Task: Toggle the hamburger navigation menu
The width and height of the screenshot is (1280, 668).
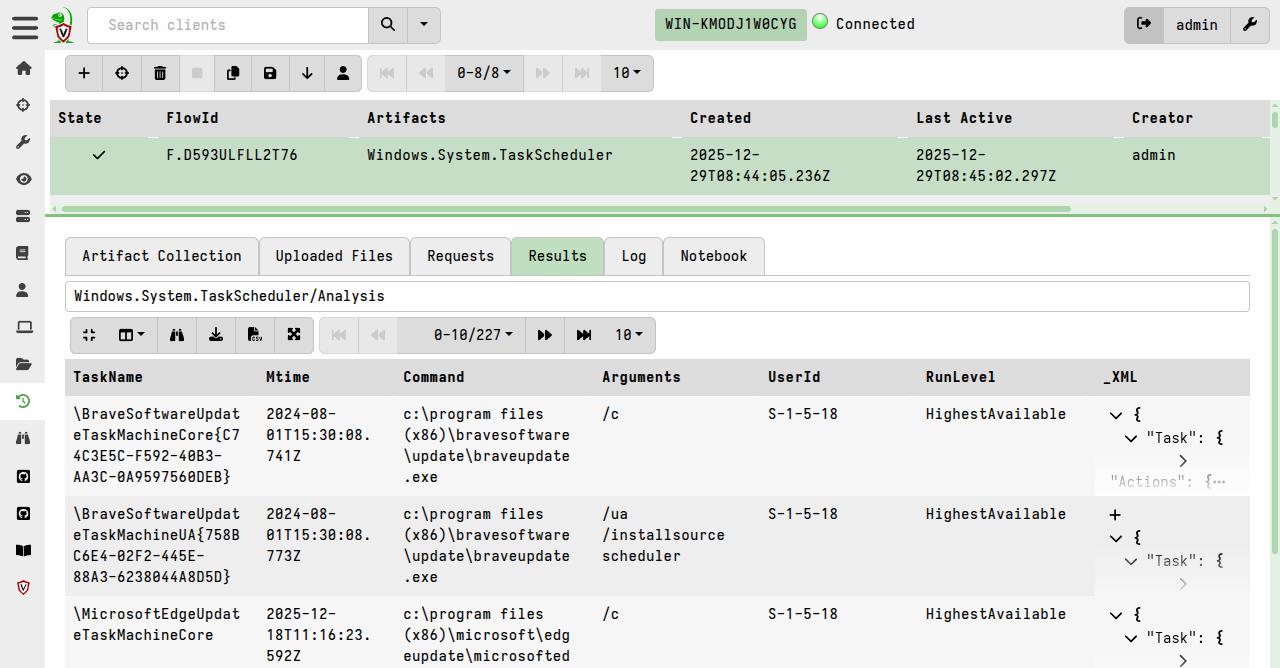Action: (x=25, y=26)
